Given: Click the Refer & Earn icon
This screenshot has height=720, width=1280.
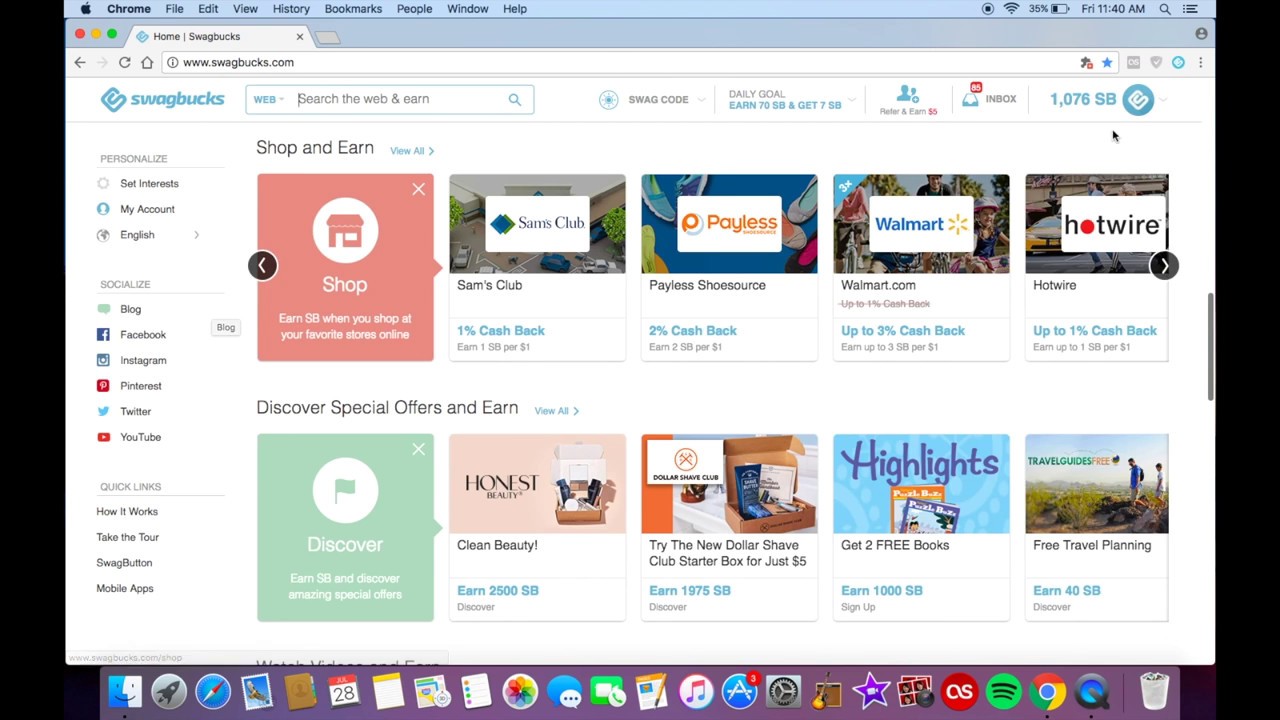Looking at the screenshot, I should pos(908,94).
